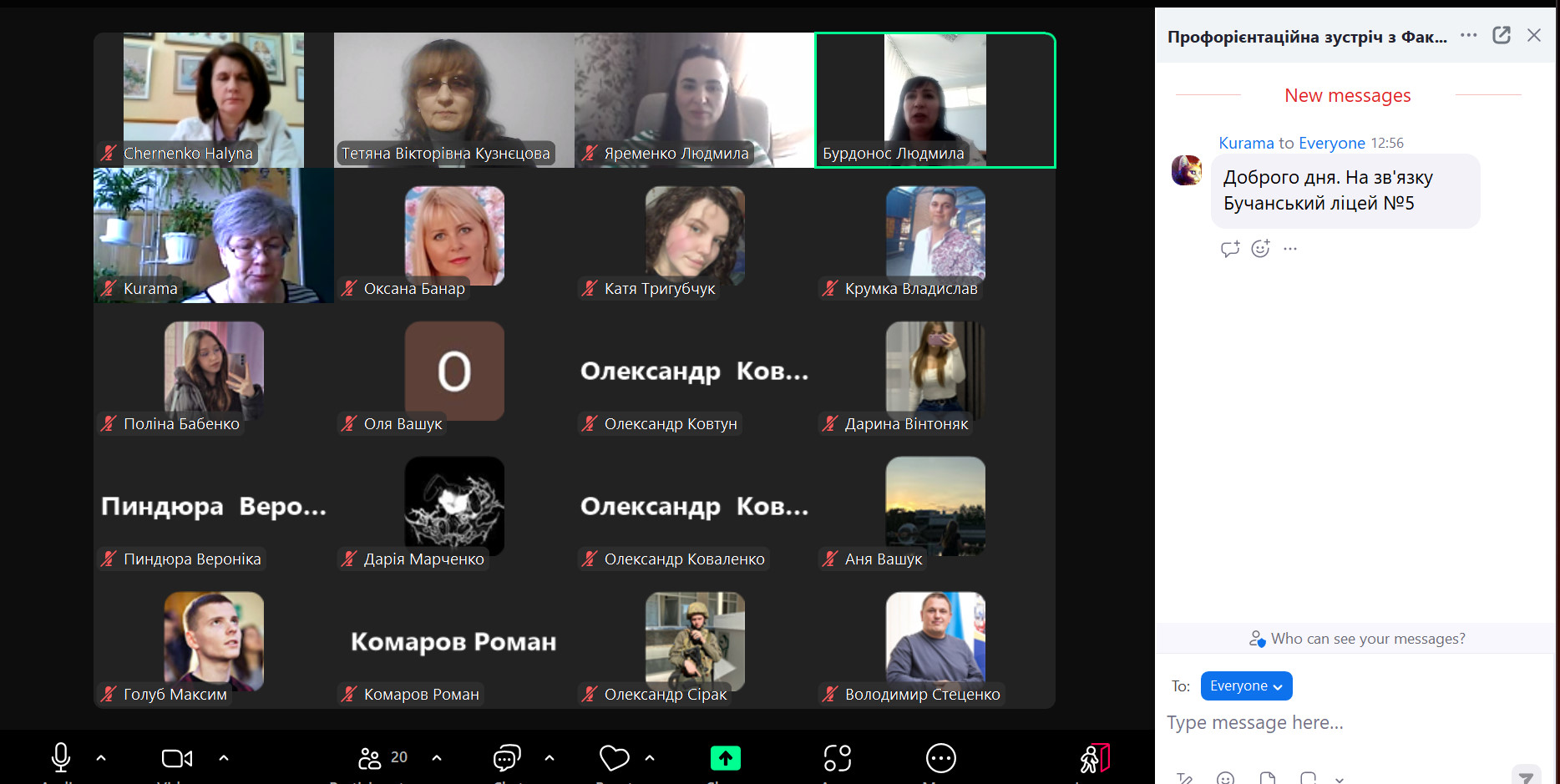Click the Олександр Ковтун name label
1560x784 pixels.
click(x=671, y=424)
